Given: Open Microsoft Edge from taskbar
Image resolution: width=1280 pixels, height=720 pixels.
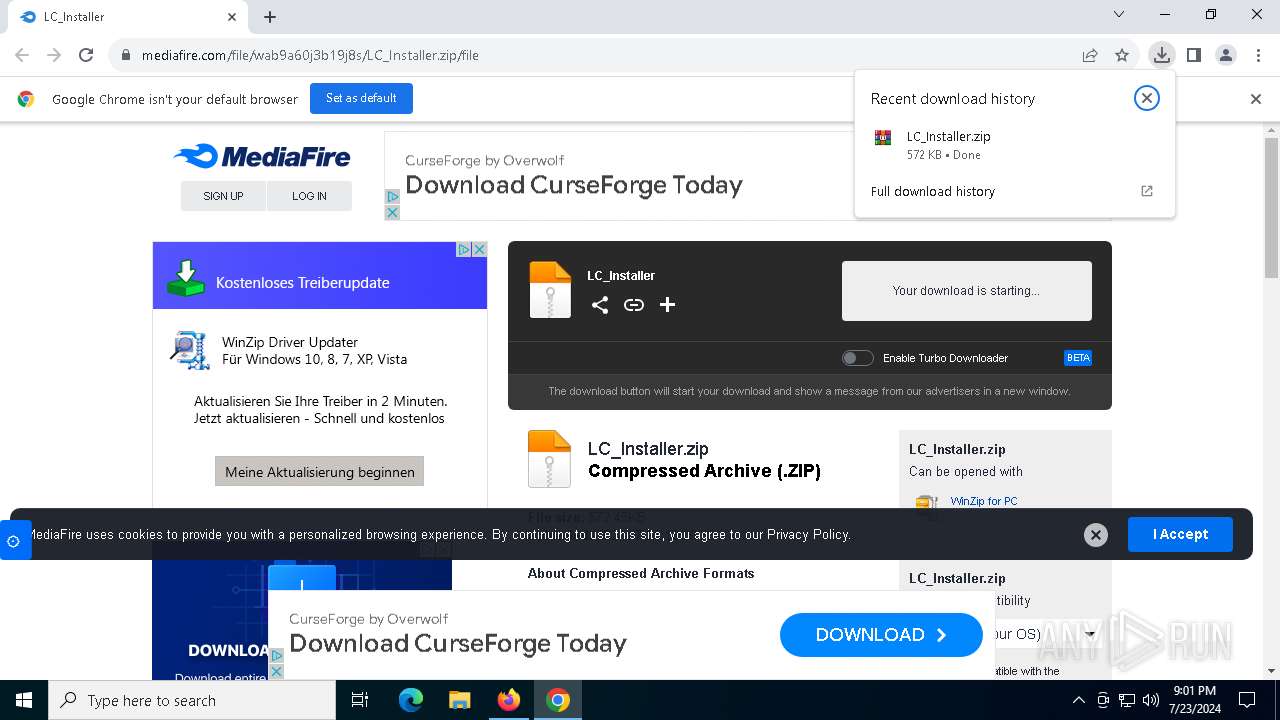Looking at the screenshot, I should click(411, 700).
